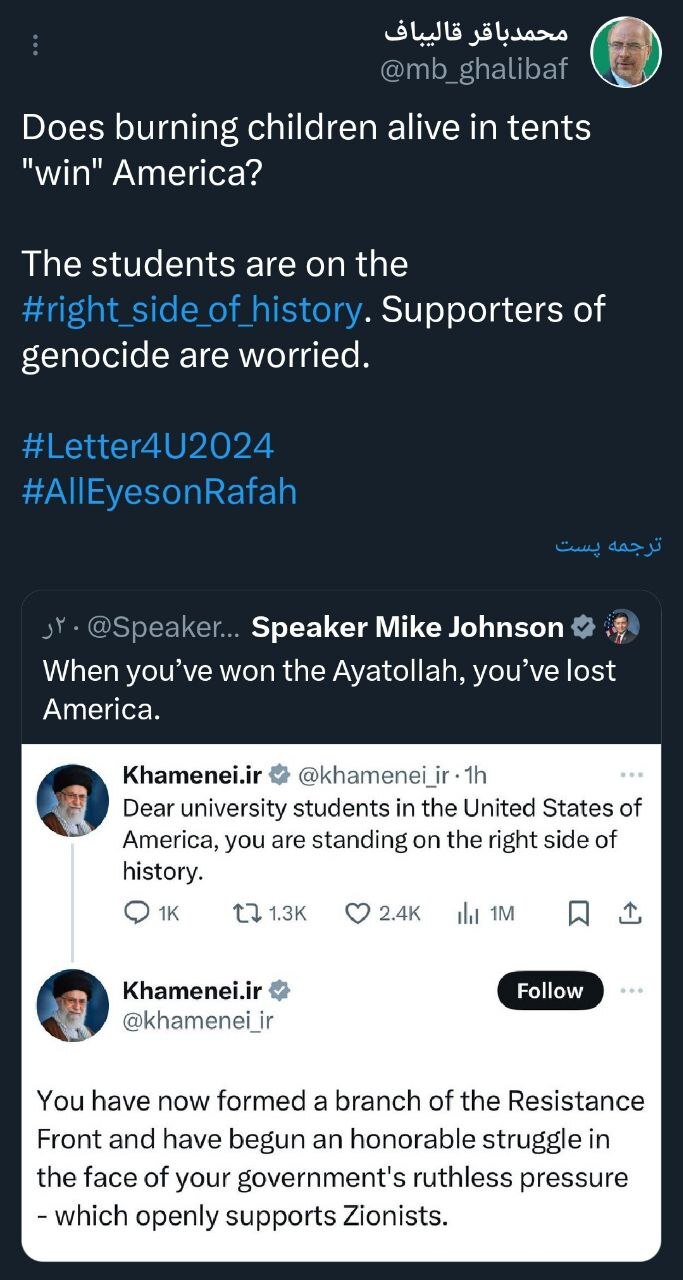Open Ghalibaf's profile avatar
Screen dimensions: 683x1280
tap(626, 52)
